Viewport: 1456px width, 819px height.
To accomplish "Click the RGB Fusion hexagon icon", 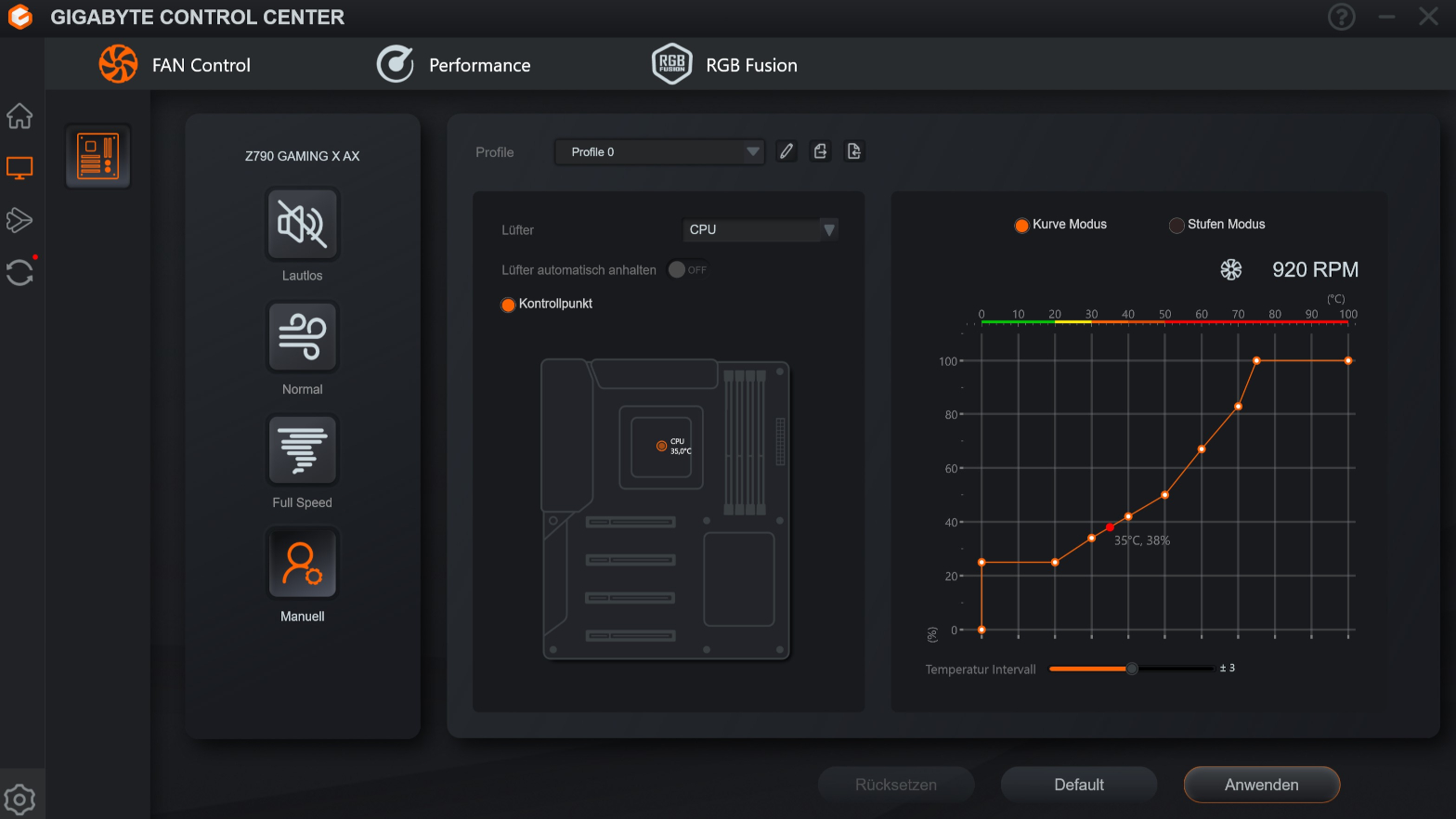I will [x=671, y=64].
